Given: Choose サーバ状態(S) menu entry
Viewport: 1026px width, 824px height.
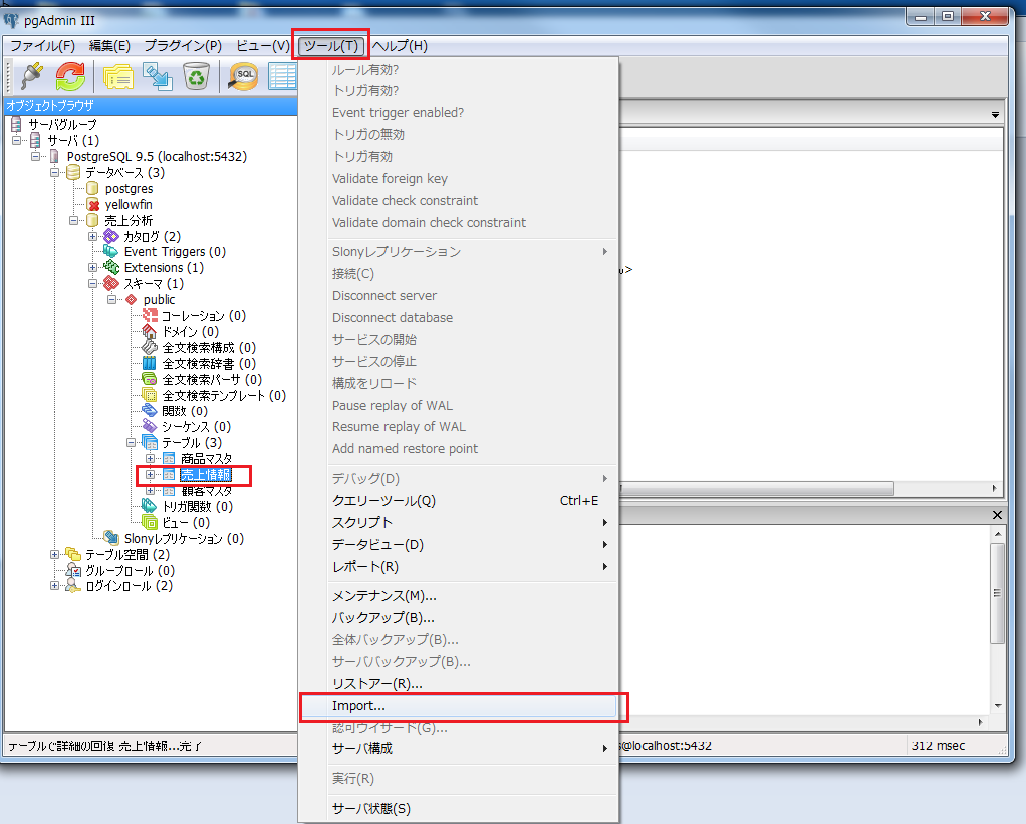Looking at the screenshot, I should point(458,808).
